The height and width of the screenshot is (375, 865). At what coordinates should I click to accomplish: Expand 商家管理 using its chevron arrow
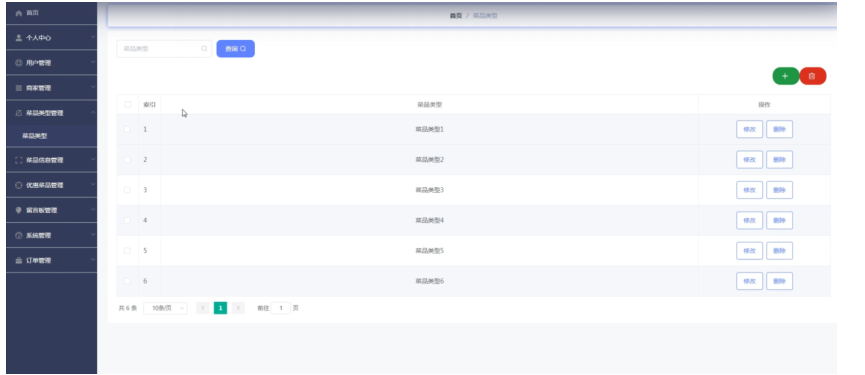point(93,88)
